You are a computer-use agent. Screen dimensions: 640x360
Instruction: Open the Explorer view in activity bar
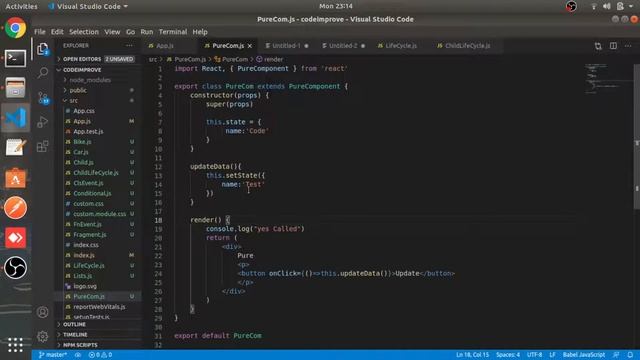click(42, 49)
